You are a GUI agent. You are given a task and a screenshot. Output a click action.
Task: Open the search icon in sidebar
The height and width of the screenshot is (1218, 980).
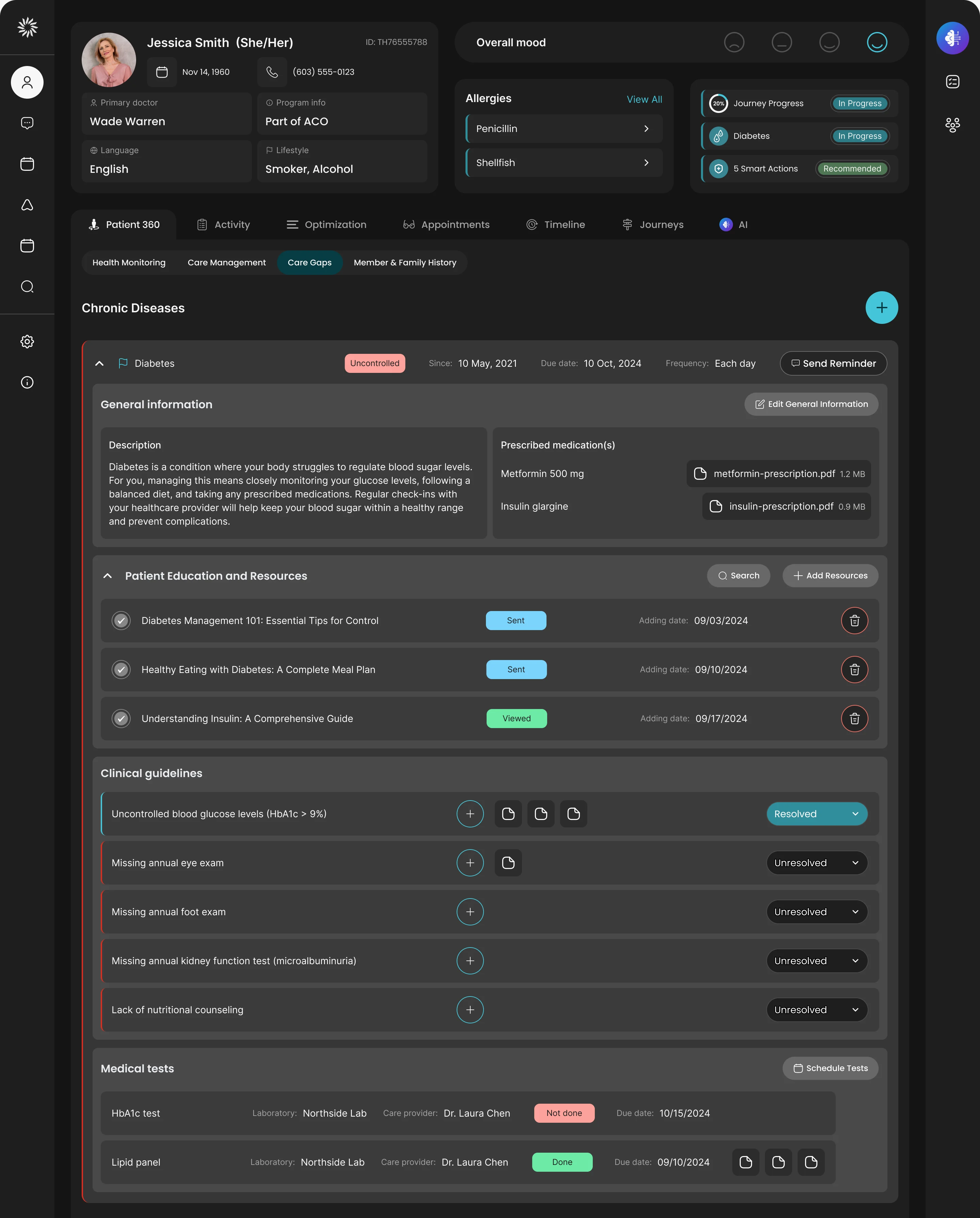tap(27, 286)
